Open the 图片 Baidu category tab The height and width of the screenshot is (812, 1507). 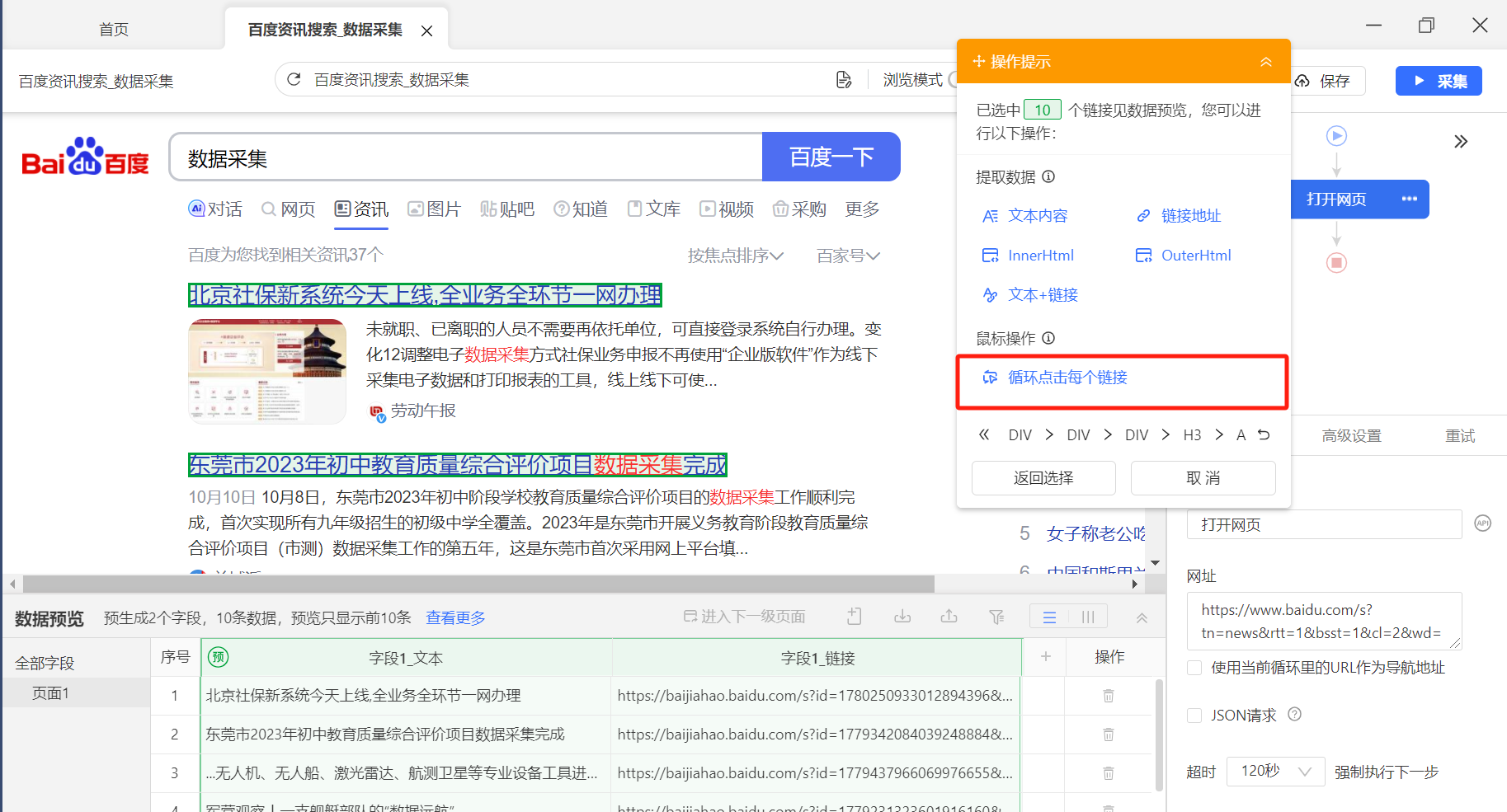tap(434, 209)
